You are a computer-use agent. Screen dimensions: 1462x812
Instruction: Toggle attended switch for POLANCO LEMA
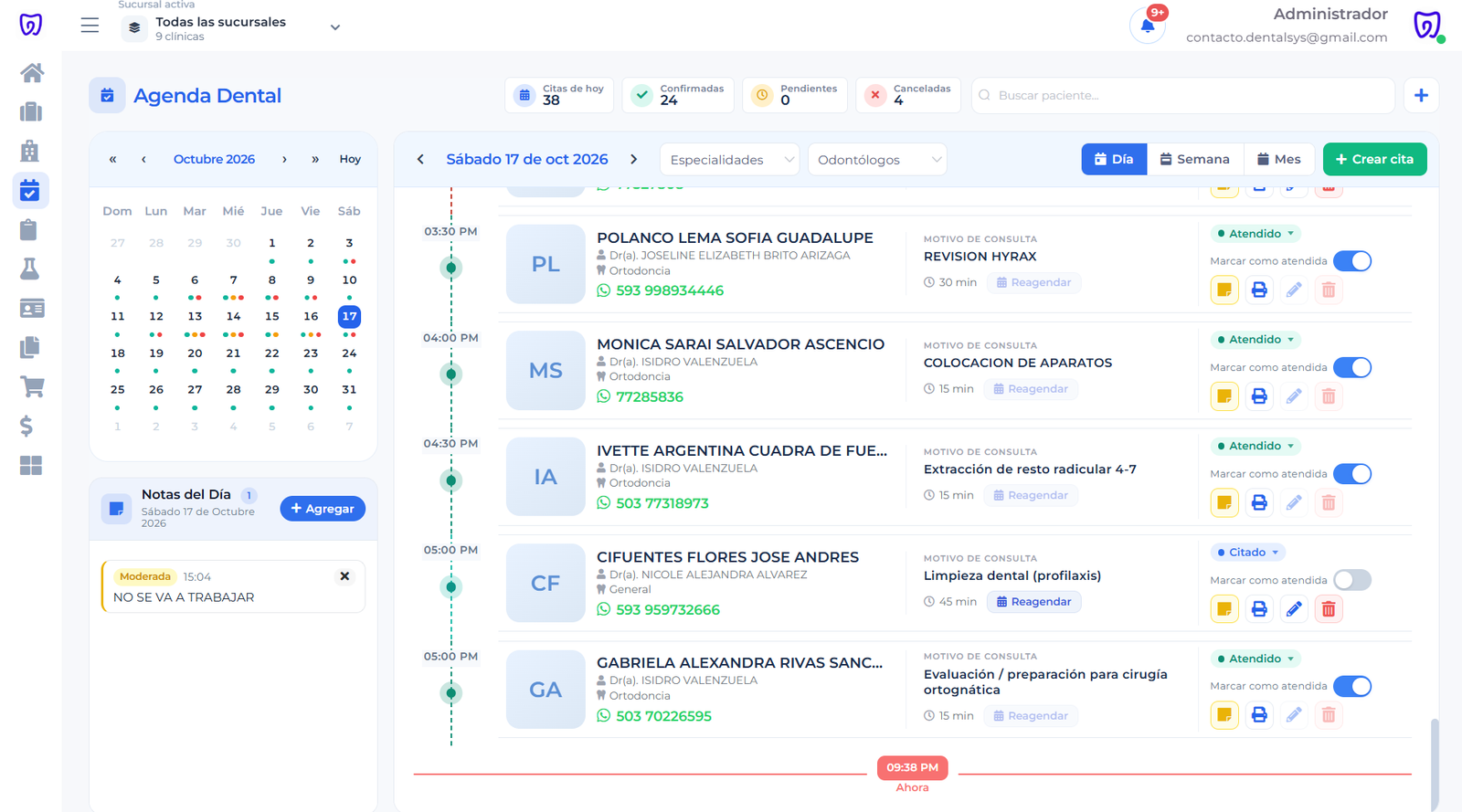1352,261
